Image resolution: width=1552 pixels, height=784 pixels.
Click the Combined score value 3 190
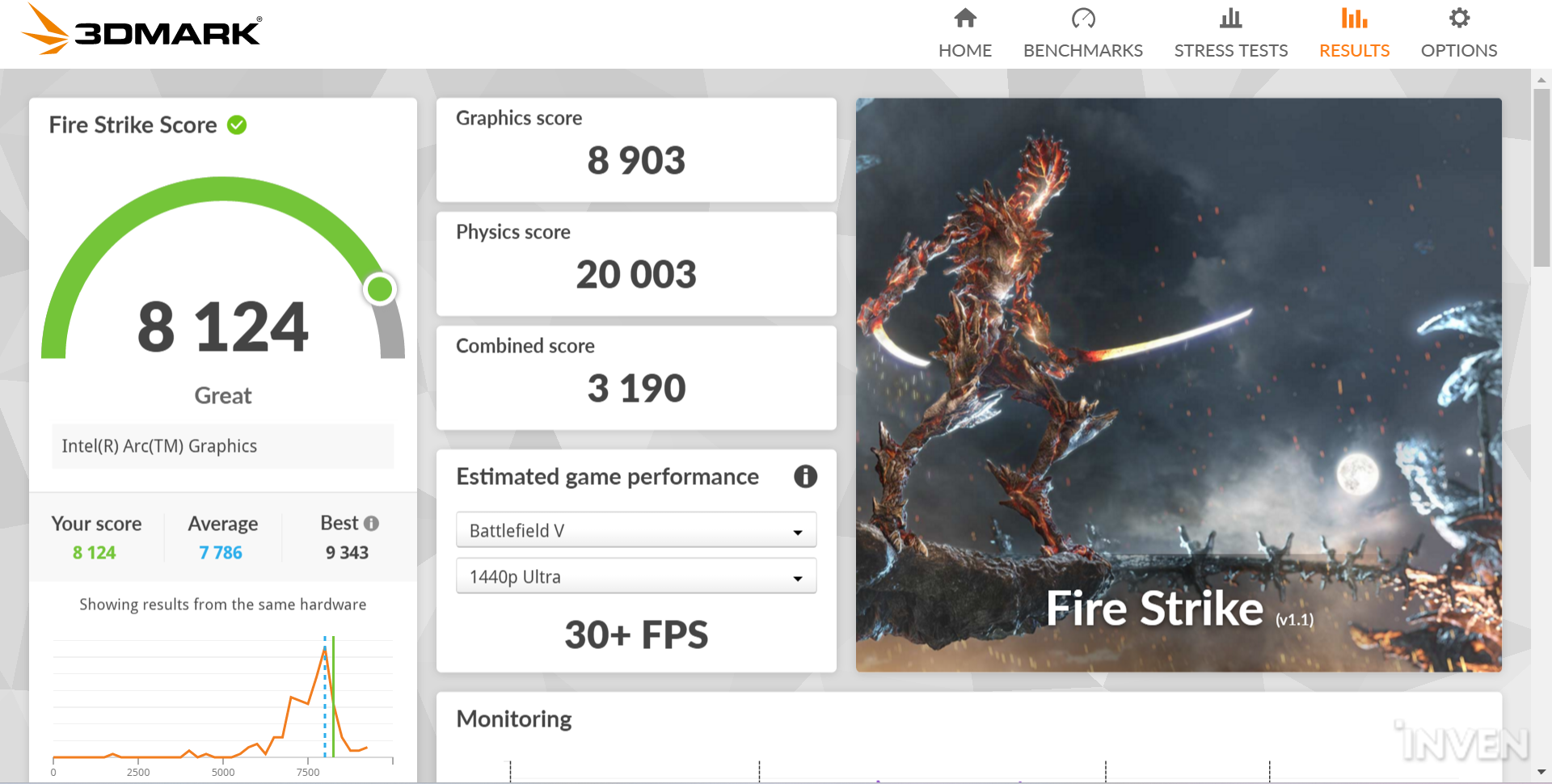click(x=636, y=388)
